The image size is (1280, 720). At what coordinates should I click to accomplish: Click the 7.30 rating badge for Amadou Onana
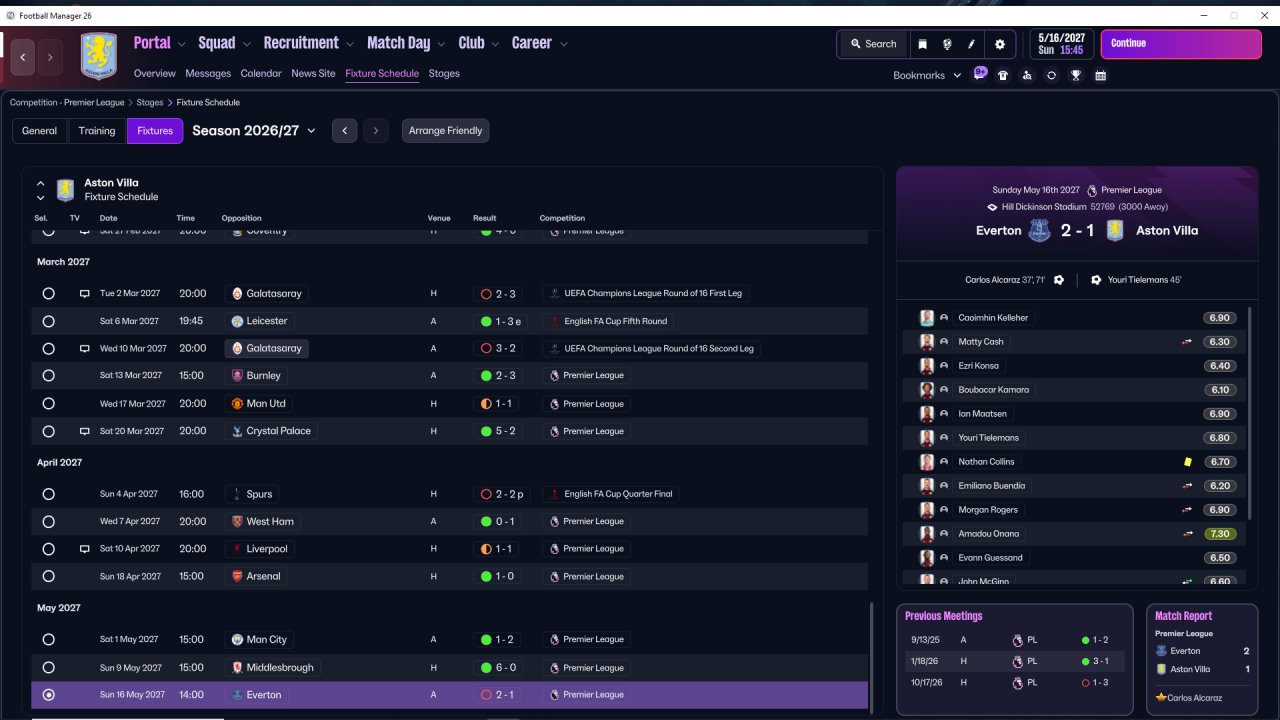point(1220,534)
